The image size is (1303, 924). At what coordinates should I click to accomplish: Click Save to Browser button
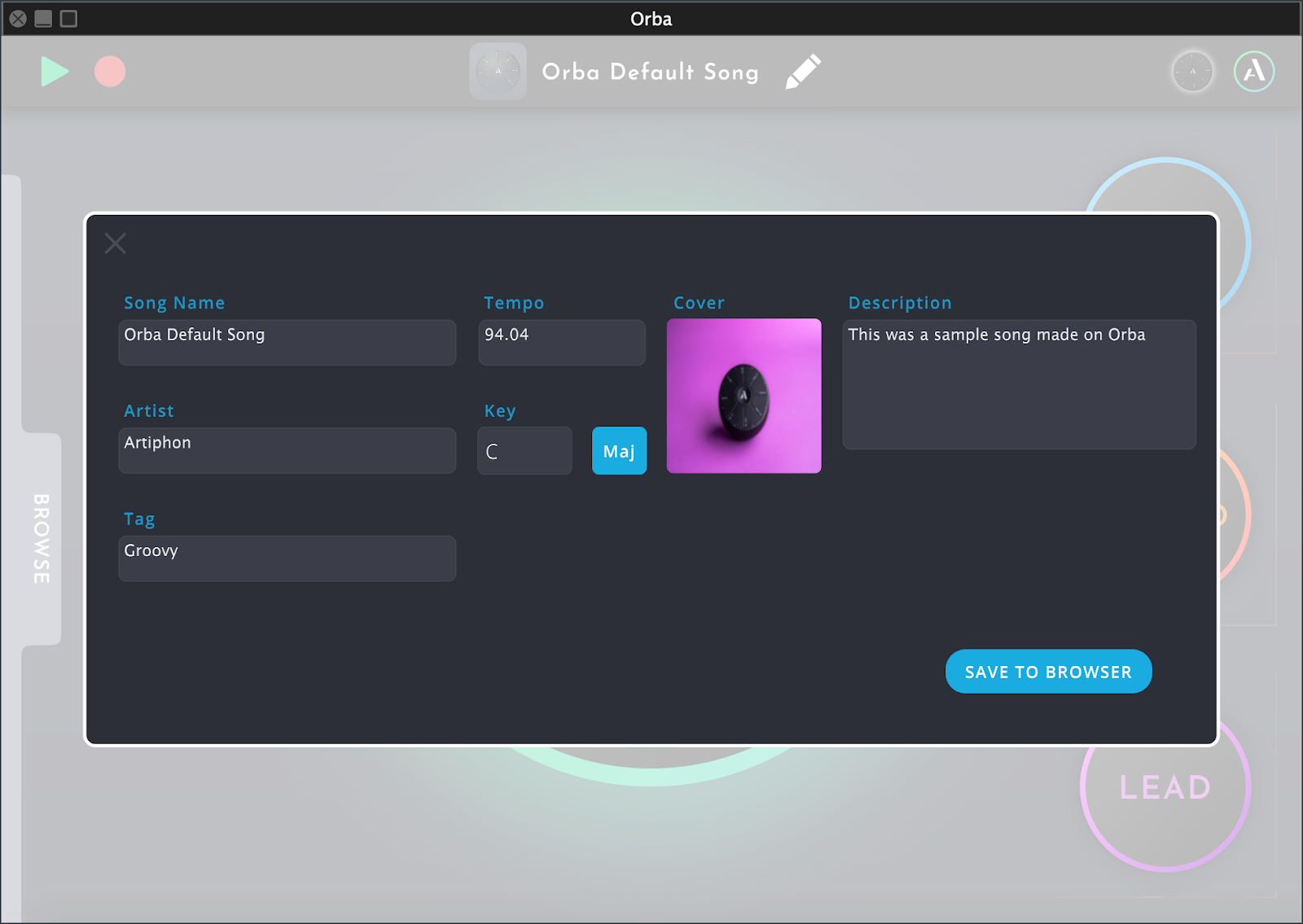tap(1049, 672)
